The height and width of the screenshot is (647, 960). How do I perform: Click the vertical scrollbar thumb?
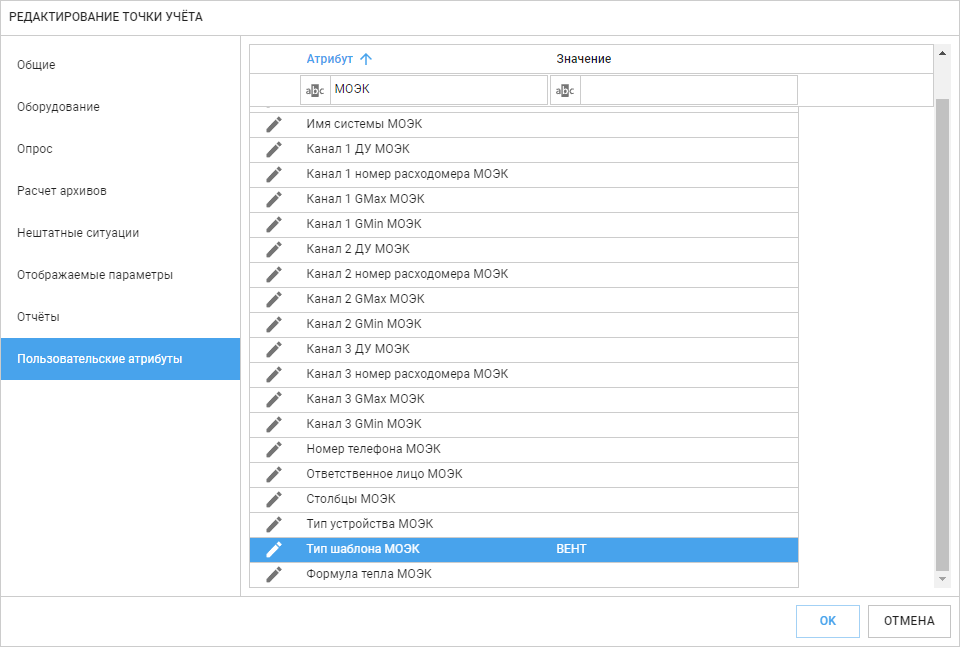942,335
